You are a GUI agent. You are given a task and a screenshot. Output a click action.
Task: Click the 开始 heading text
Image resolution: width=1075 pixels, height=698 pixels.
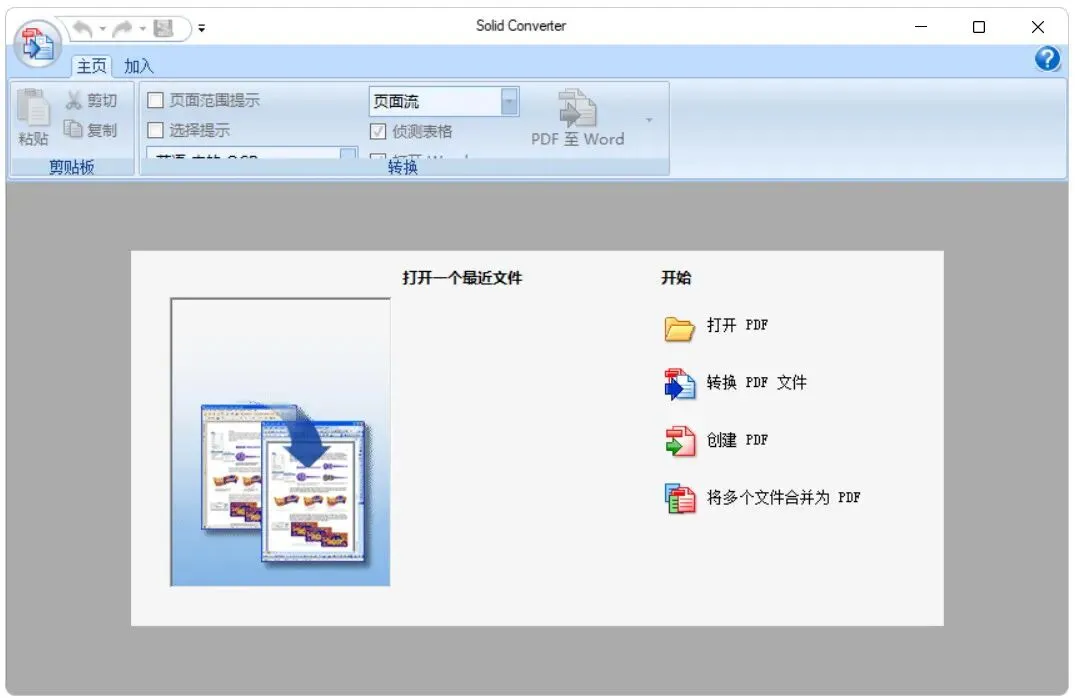click(x=676, y=278)
